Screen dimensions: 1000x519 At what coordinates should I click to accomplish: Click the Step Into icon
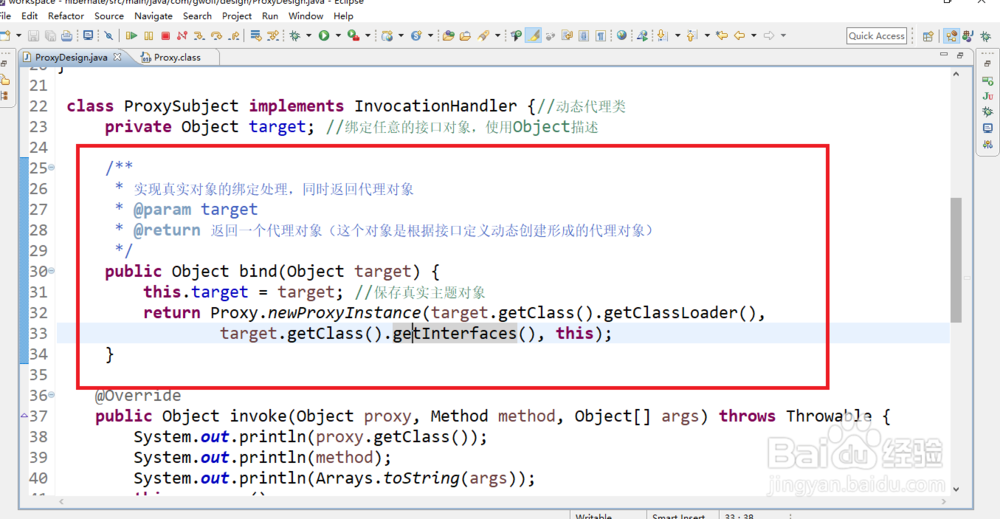(x=199, y=36)
